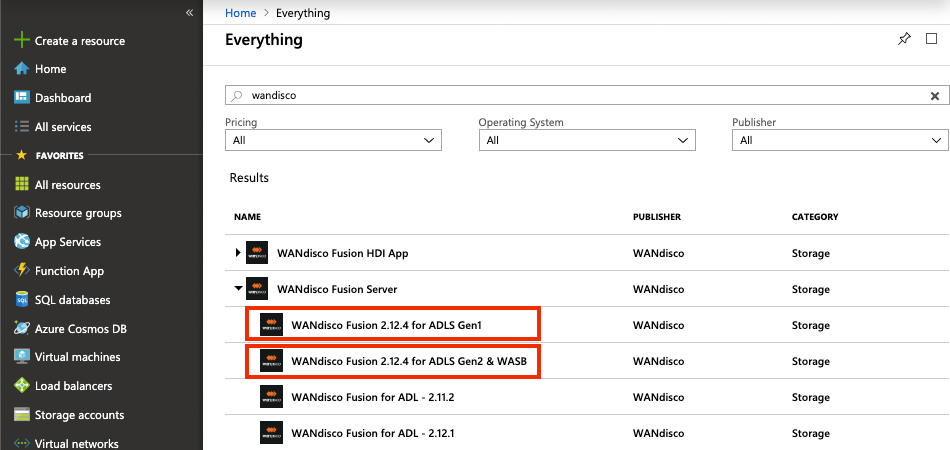Viewport: 950px width, 450px height.
Task: Click the SQL databases icon
Action: 22,300
